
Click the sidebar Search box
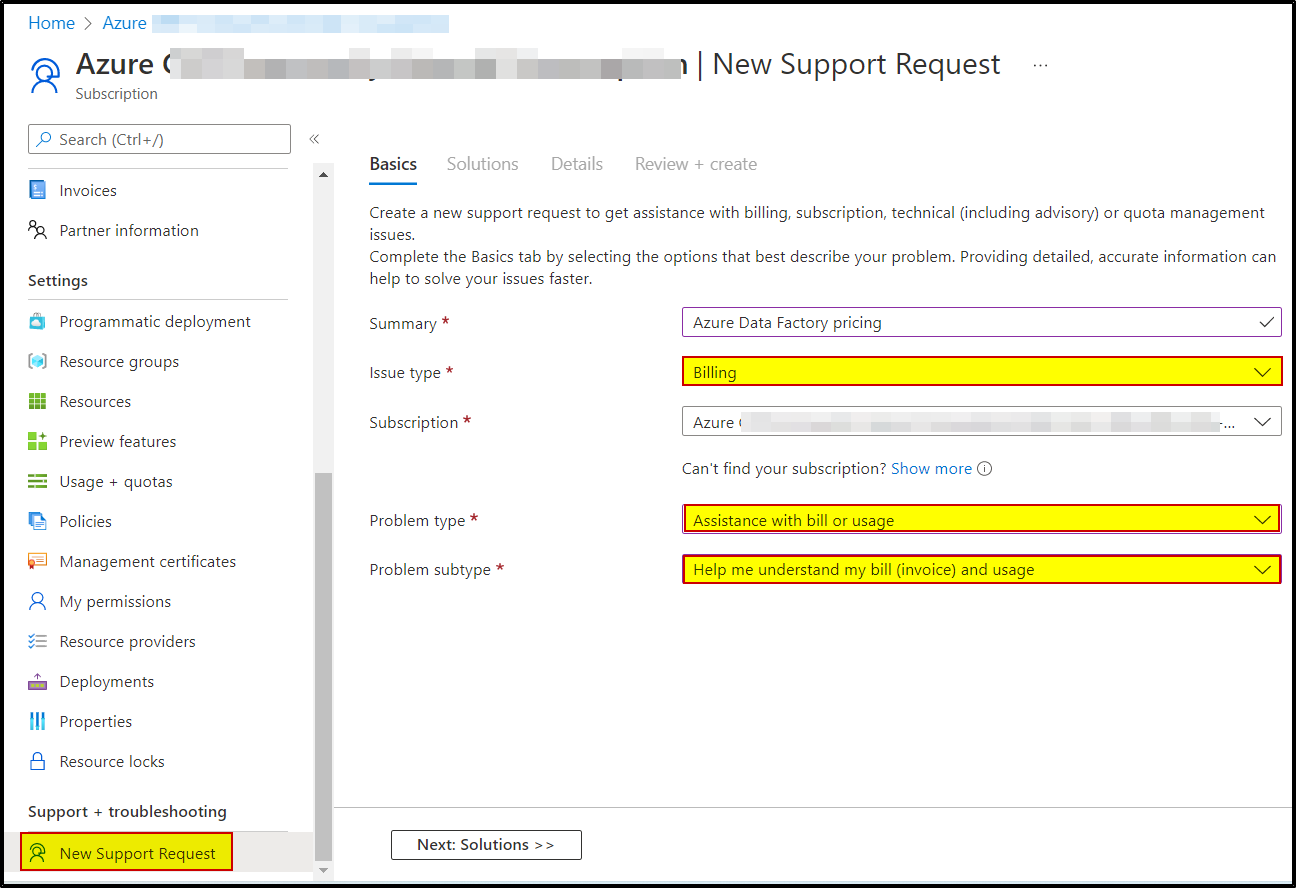[159, 139]
